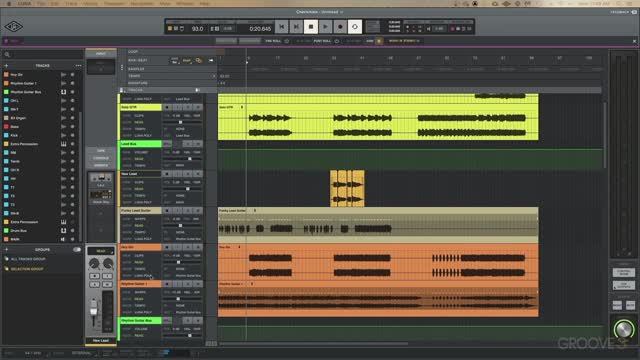Click the Universal Audio logo icon
Screen dimensions: 640x360
pos(13,27)
